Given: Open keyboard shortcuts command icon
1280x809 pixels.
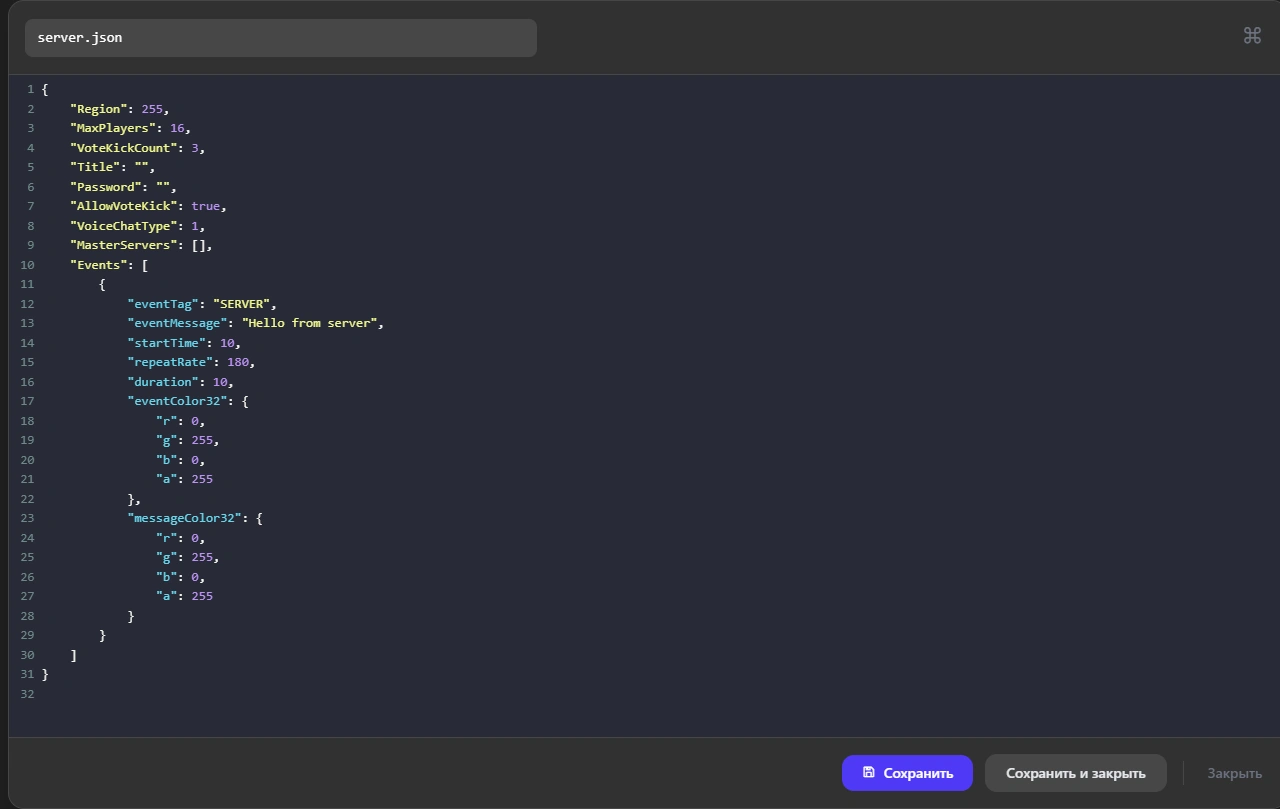Looking at the screenshot, I should 1252,36.
